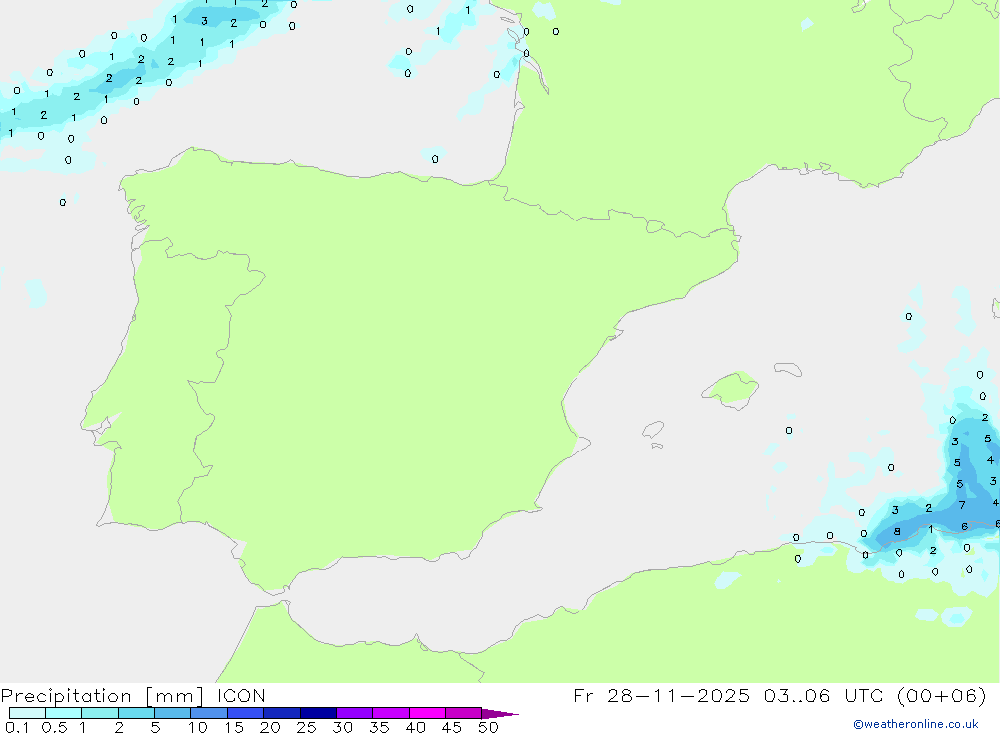The width and height of the screenshot is (1000, 733).
Task: Select the 1–2 mm legend color swatch
Action: (x=100, y=713)
